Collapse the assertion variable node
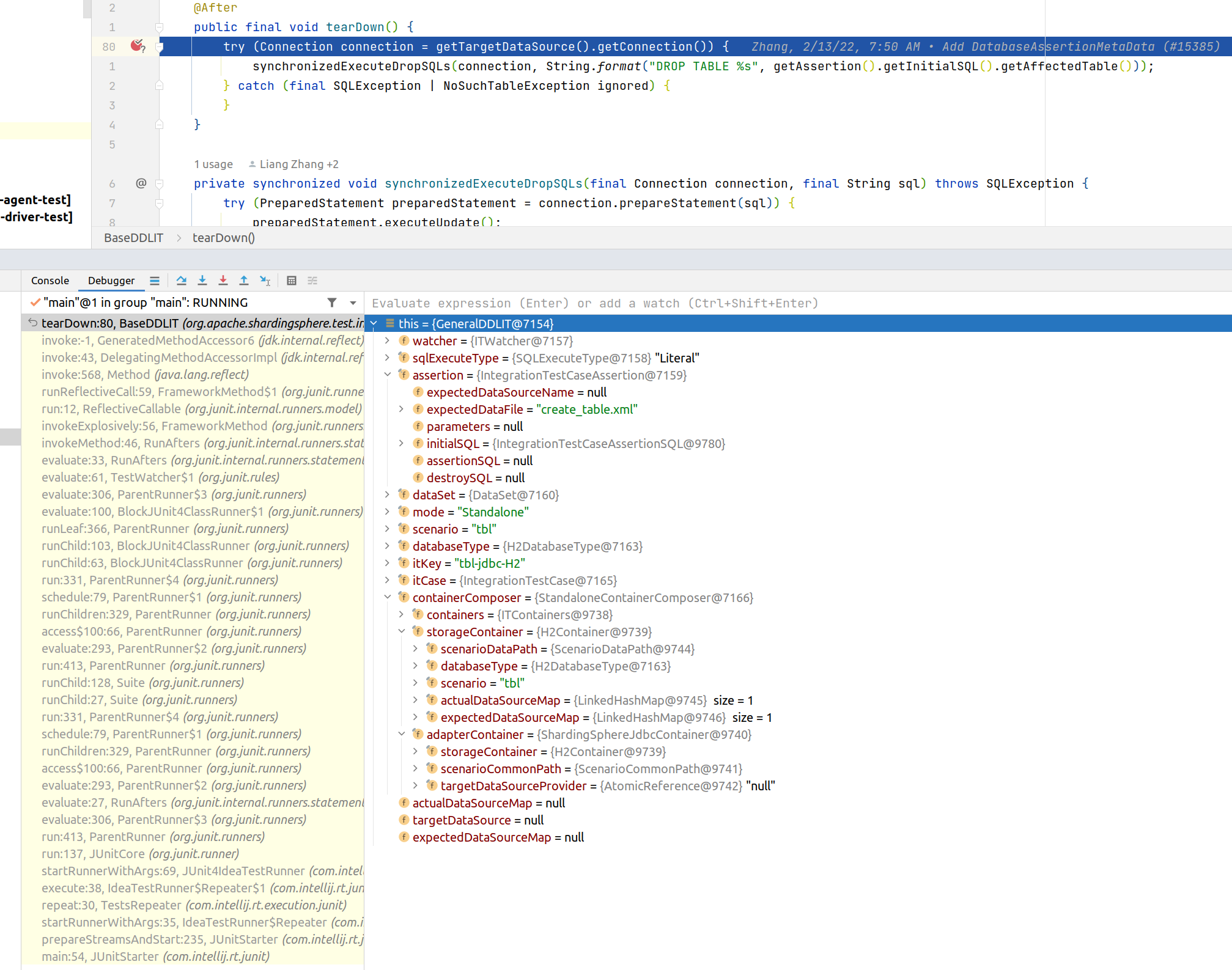 pyautogui.click(x=388, y=375)
